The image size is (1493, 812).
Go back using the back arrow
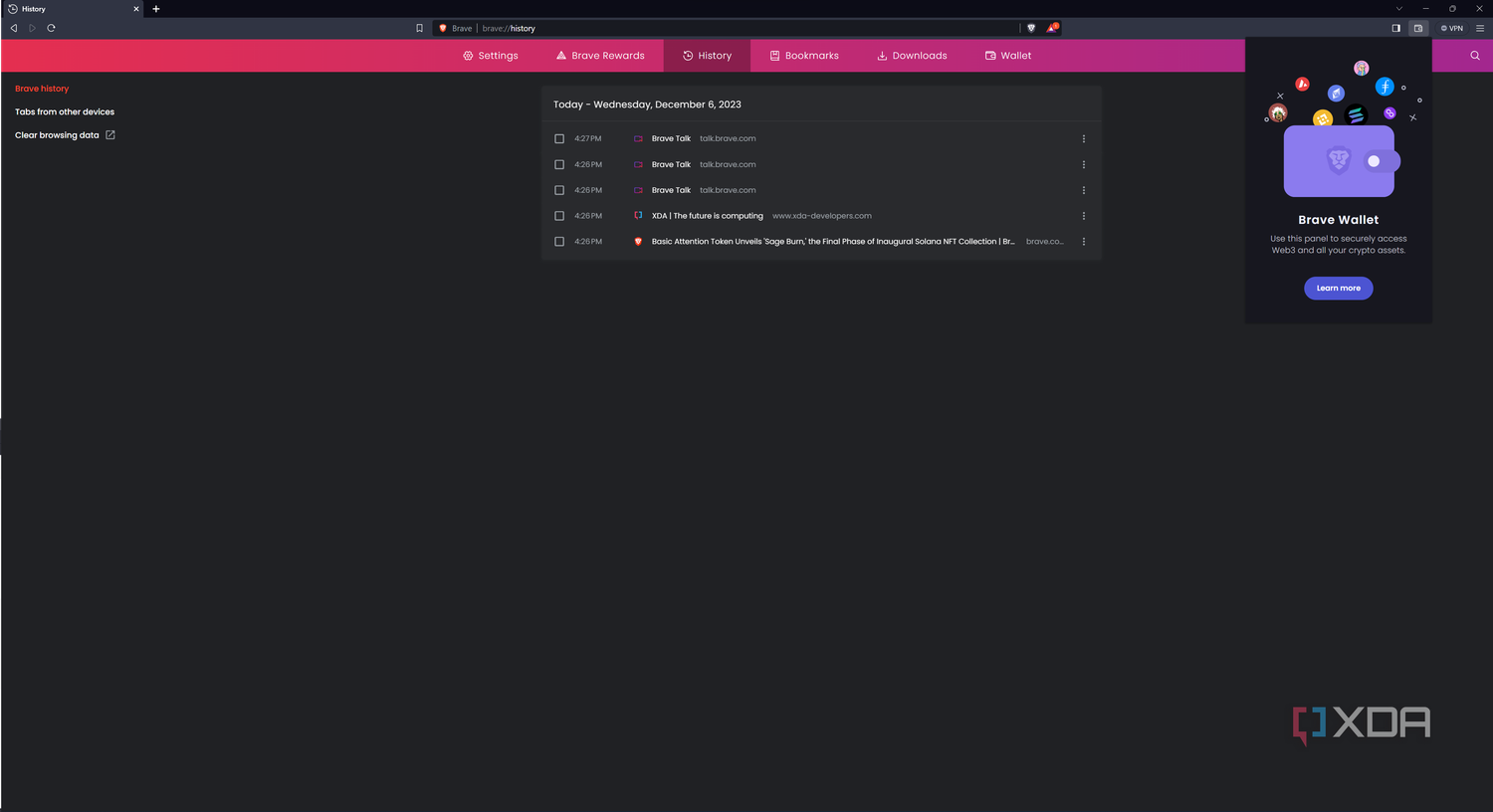click(x=14, y=28)
